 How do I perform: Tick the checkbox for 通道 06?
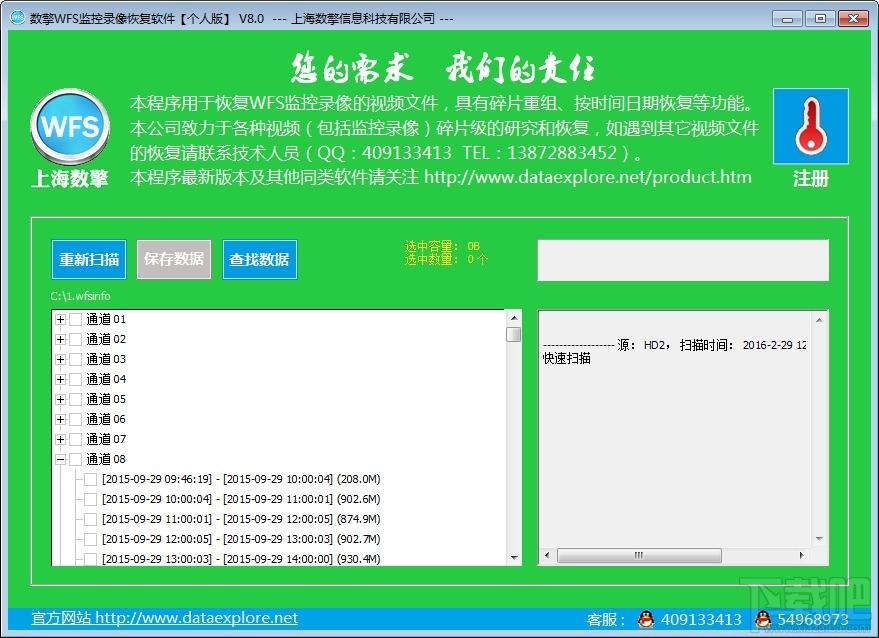[x=76, y=419]
